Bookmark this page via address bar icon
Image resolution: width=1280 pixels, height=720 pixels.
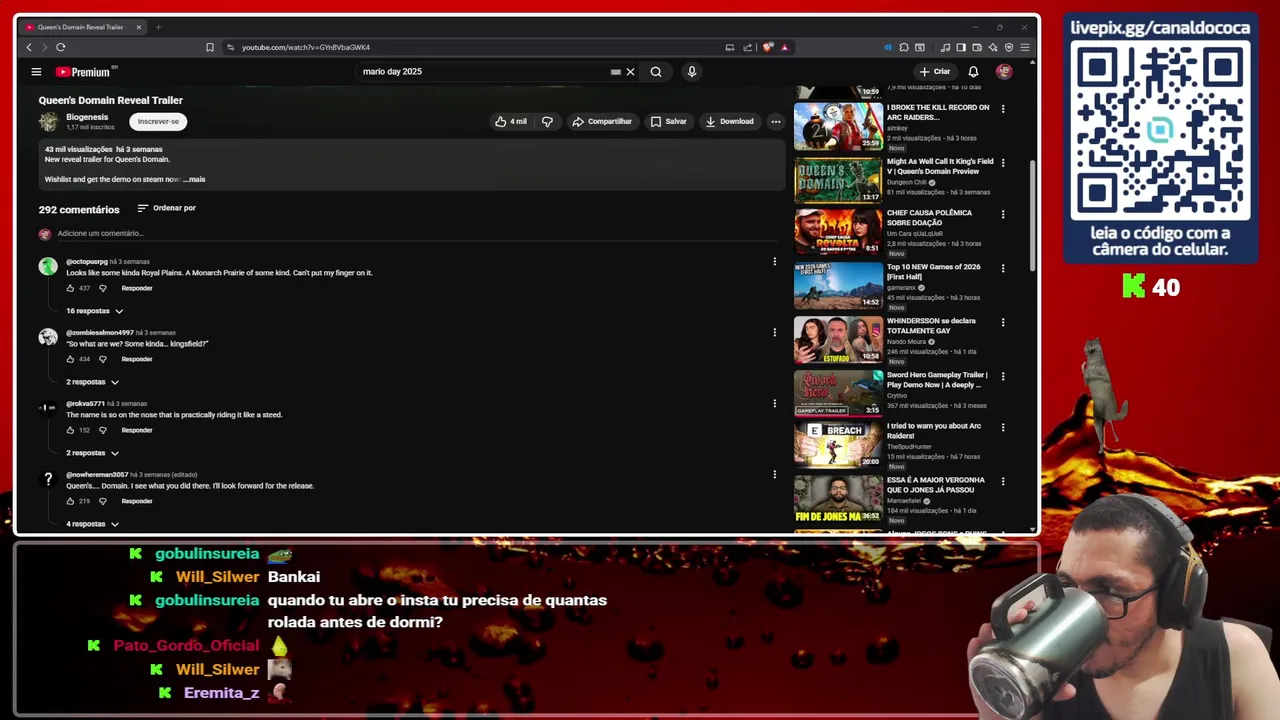pyautogui.click(x=210, y=47)
